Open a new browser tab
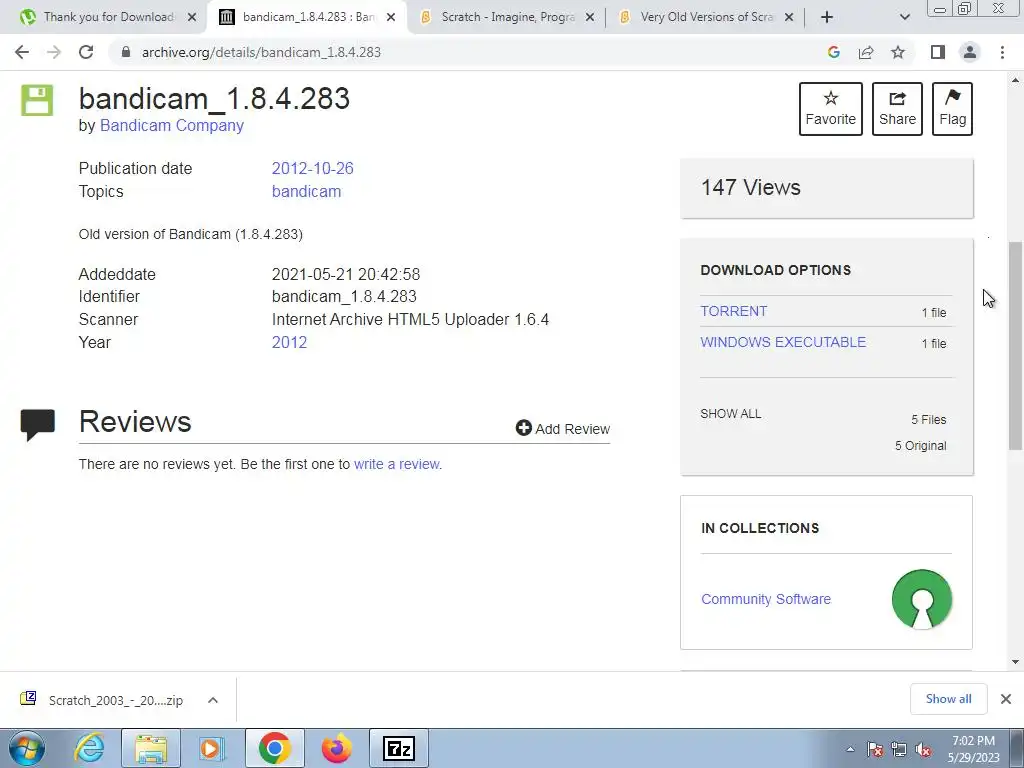This screenshot has width=1024, height=768. [827, 17]
